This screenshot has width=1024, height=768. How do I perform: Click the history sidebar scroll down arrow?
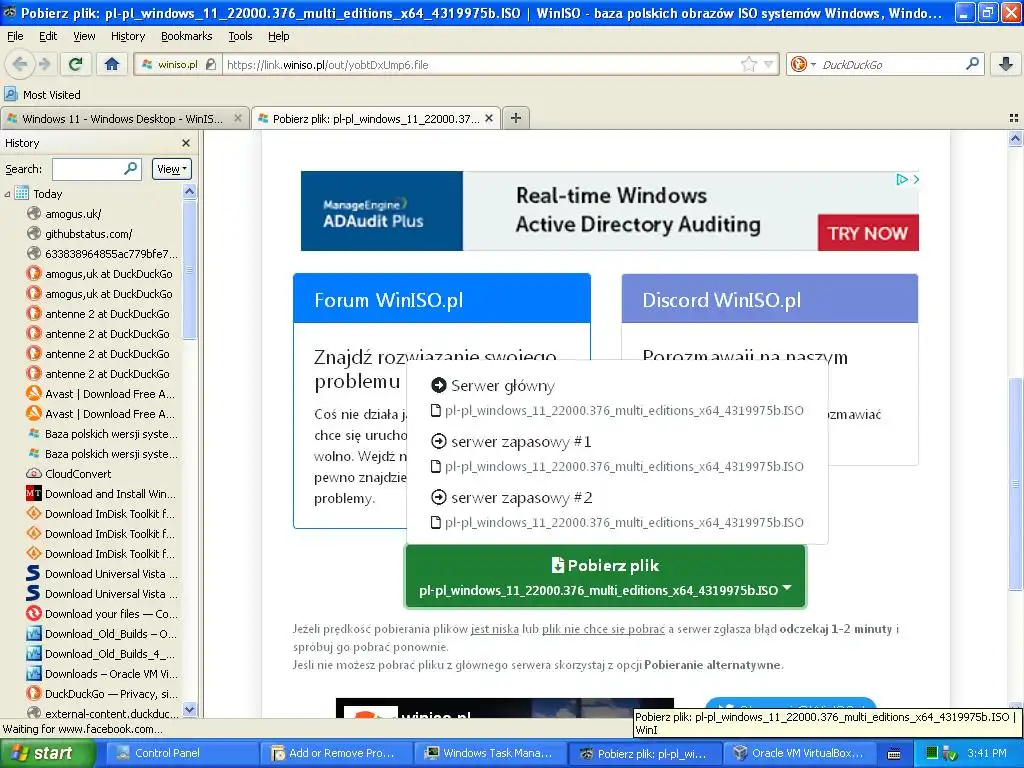[189, 709]
